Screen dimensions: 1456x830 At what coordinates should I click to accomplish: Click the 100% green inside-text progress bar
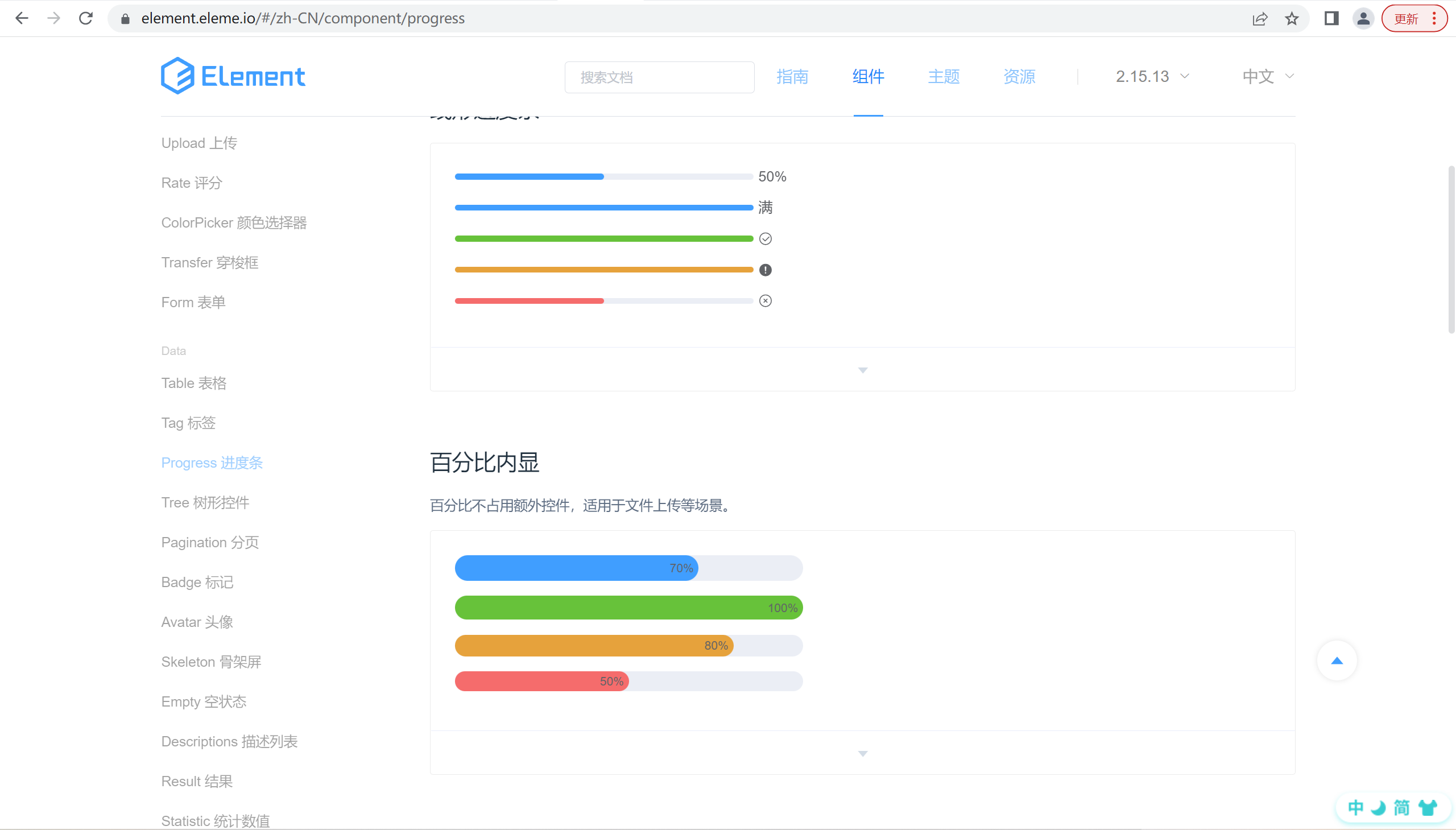pos(628,608)
